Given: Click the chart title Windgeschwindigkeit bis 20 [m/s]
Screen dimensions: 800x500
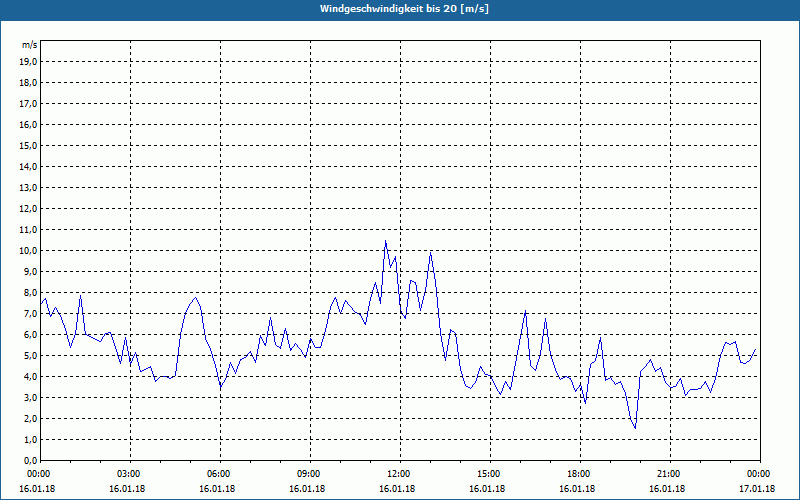Looking at the screenshot, I should tap(404, 9).
